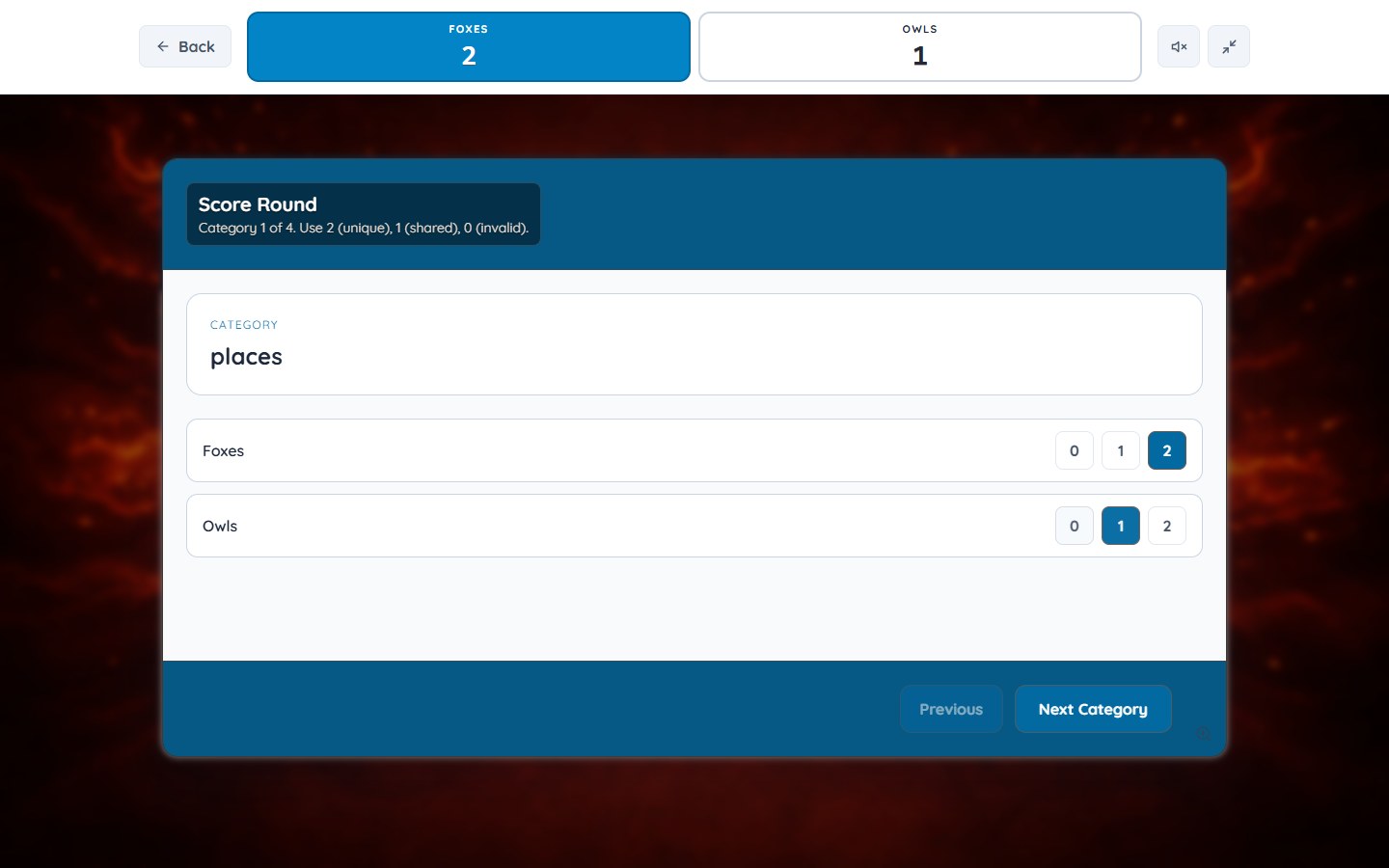This screenshot has width=1389, height=868.
Task: Click the exit fullscreen icon
Action: 1229,46
